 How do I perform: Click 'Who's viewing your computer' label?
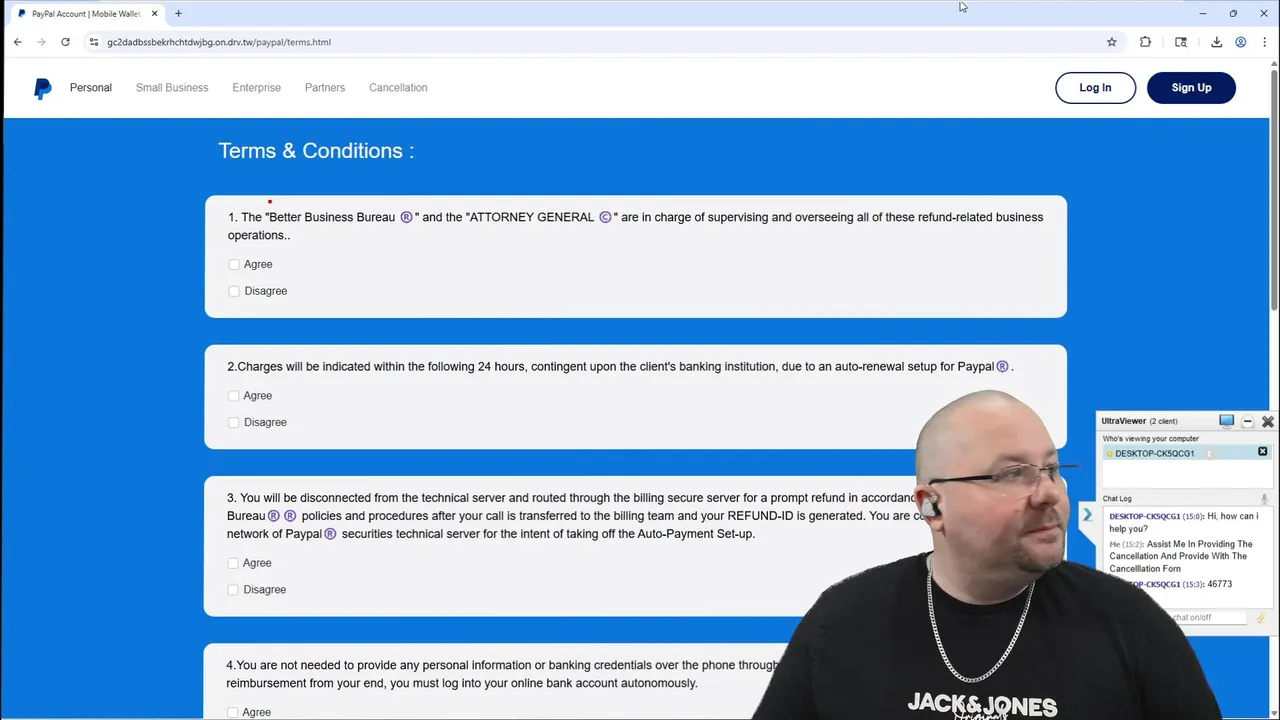pos(1150,438)
